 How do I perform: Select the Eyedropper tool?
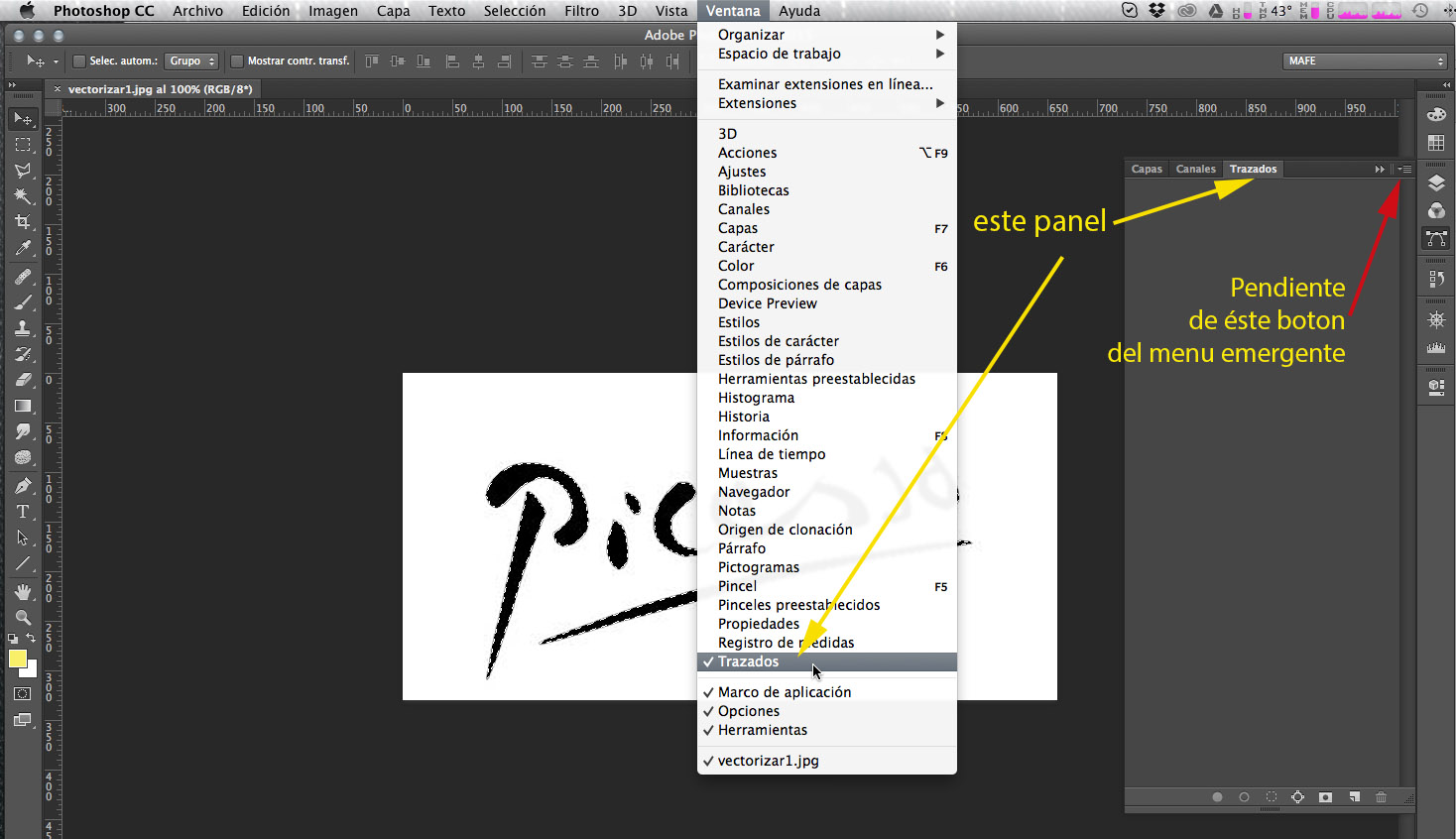tap(23, 248)
